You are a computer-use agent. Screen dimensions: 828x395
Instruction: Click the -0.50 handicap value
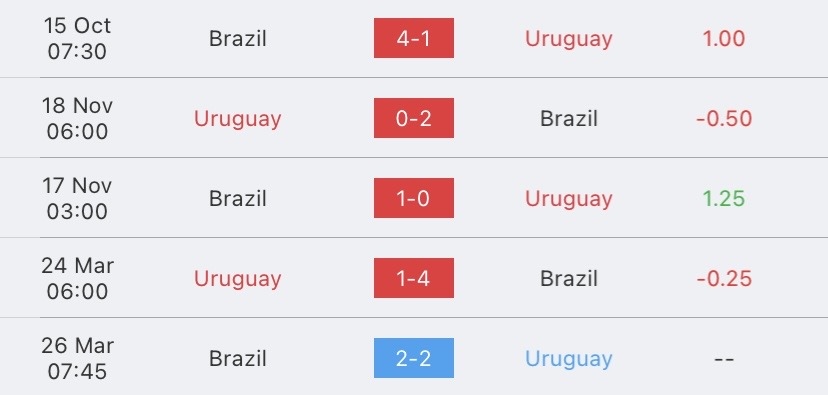(x=724, y=118)
